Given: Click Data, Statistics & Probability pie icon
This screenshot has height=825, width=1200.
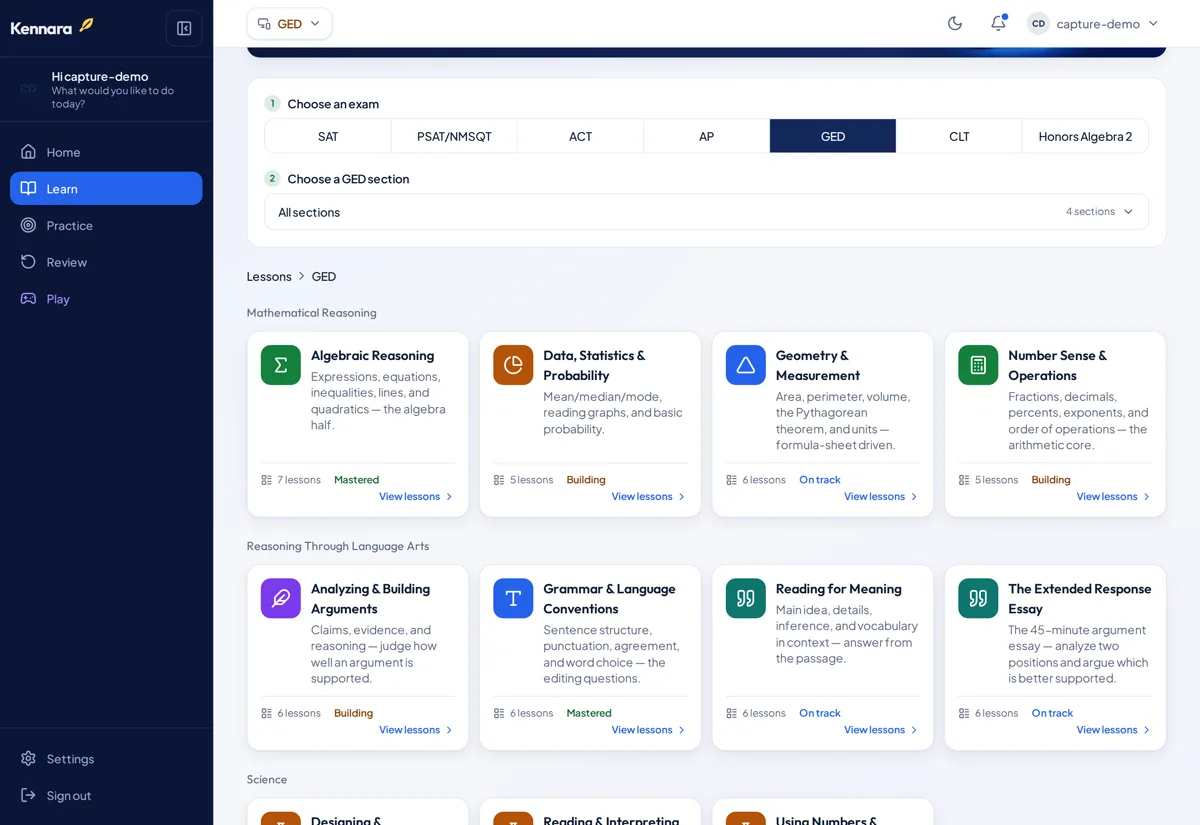Looking at the screenshot, I should pos(513,365).
